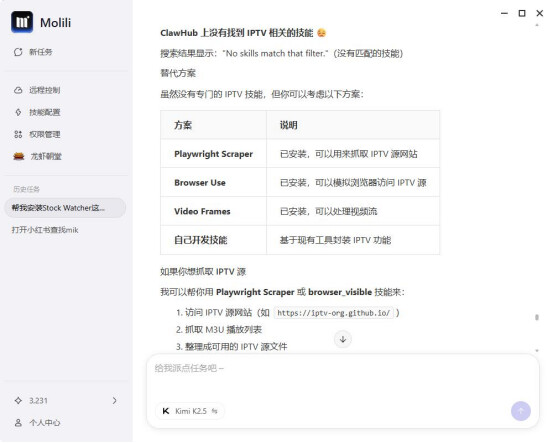Start a new task with 新任务 icon
553x443 pixels.
(x=18, y=52)
